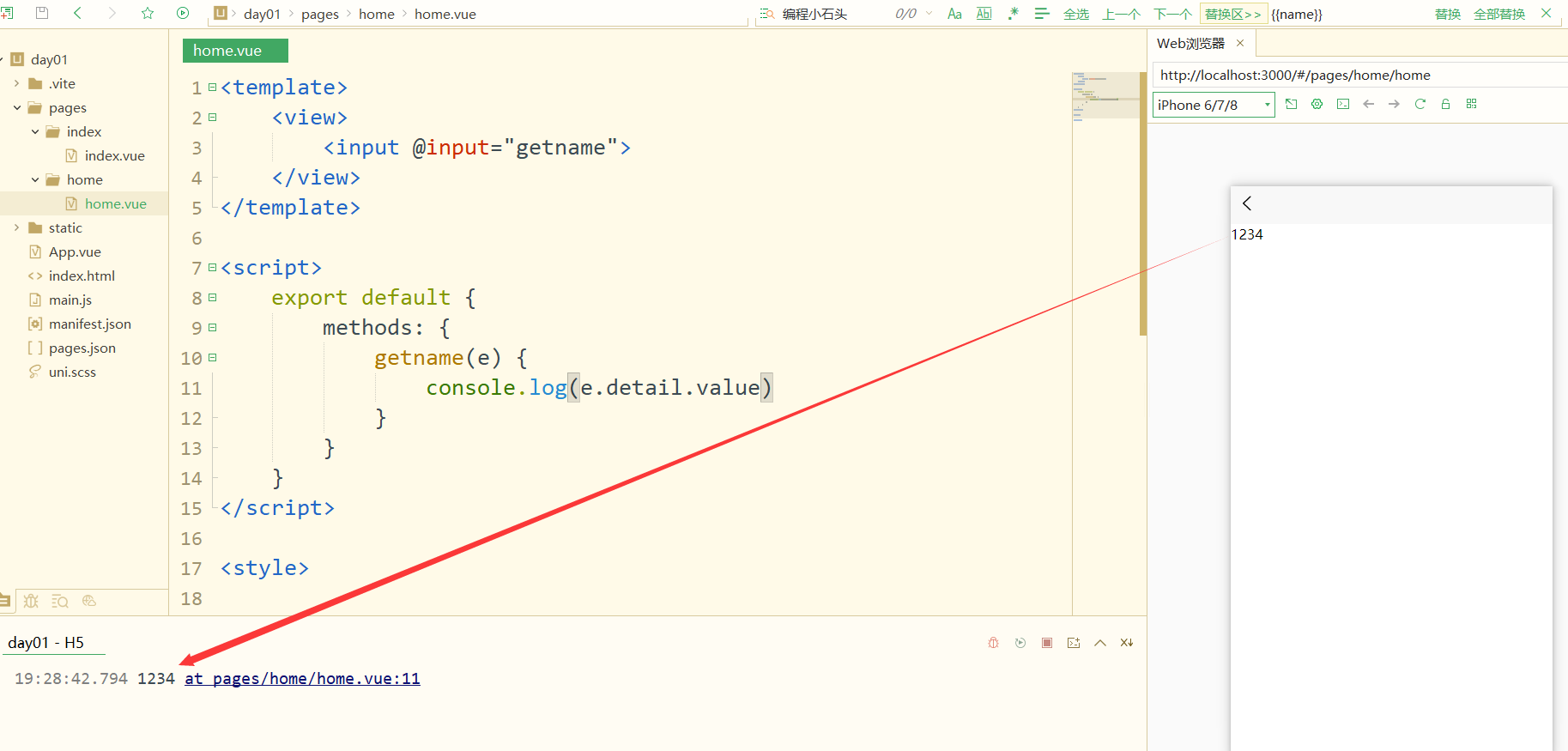Open link at pages/home/home.vue:11

(x=302, y=679)
